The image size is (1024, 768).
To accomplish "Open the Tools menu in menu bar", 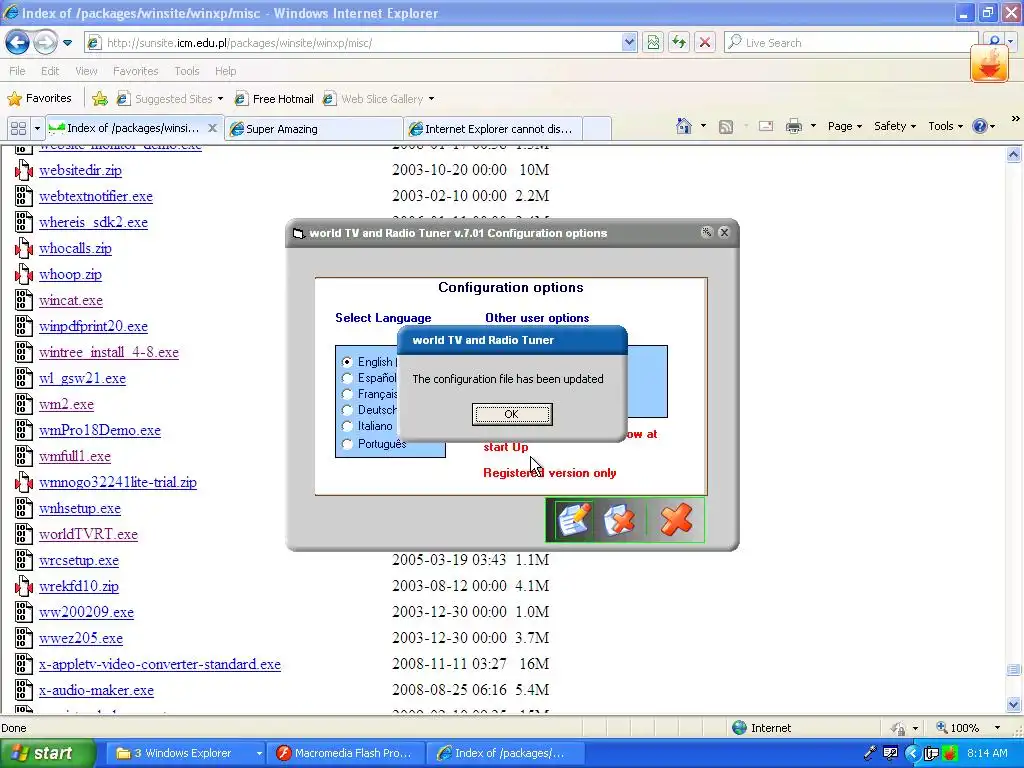I will [187, 71].
